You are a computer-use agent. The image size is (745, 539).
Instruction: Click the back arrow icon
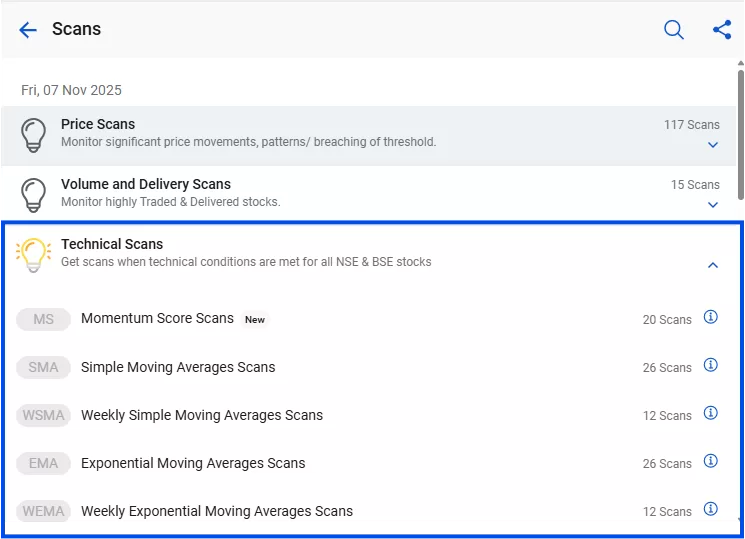28,30
